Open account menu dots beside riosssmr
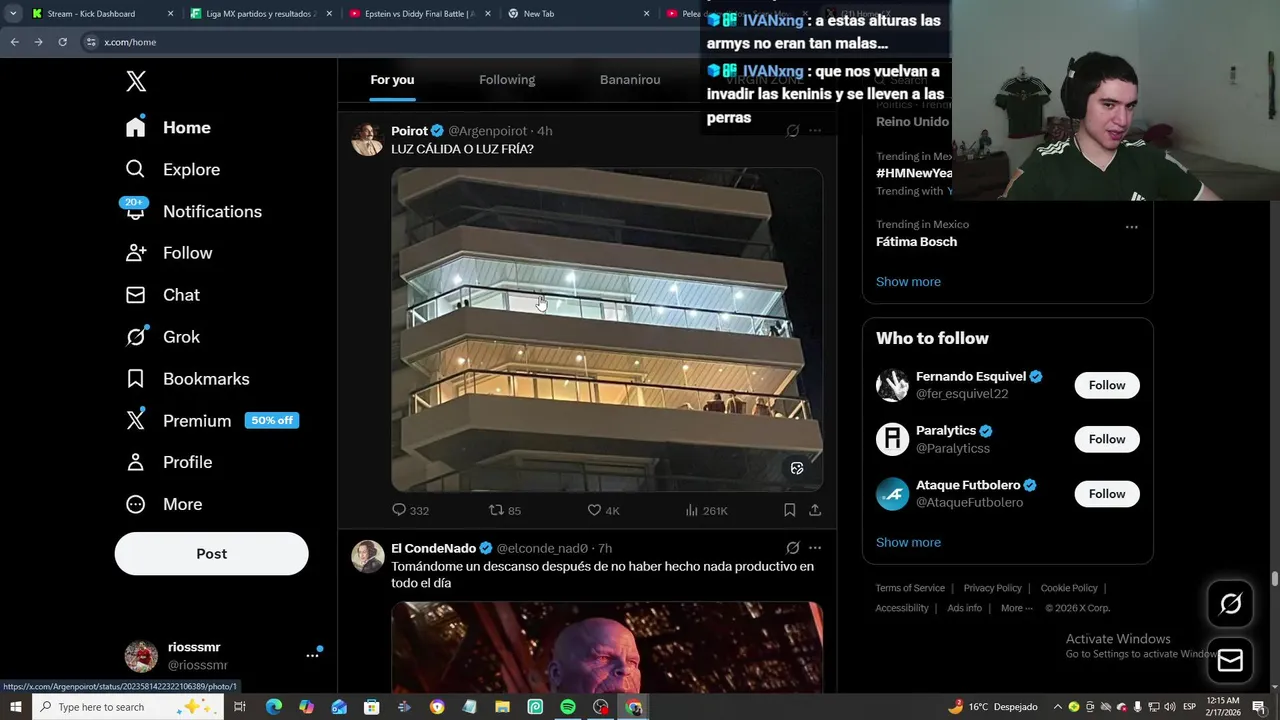The image size is (1280, 720). click(x=312, y=655)
